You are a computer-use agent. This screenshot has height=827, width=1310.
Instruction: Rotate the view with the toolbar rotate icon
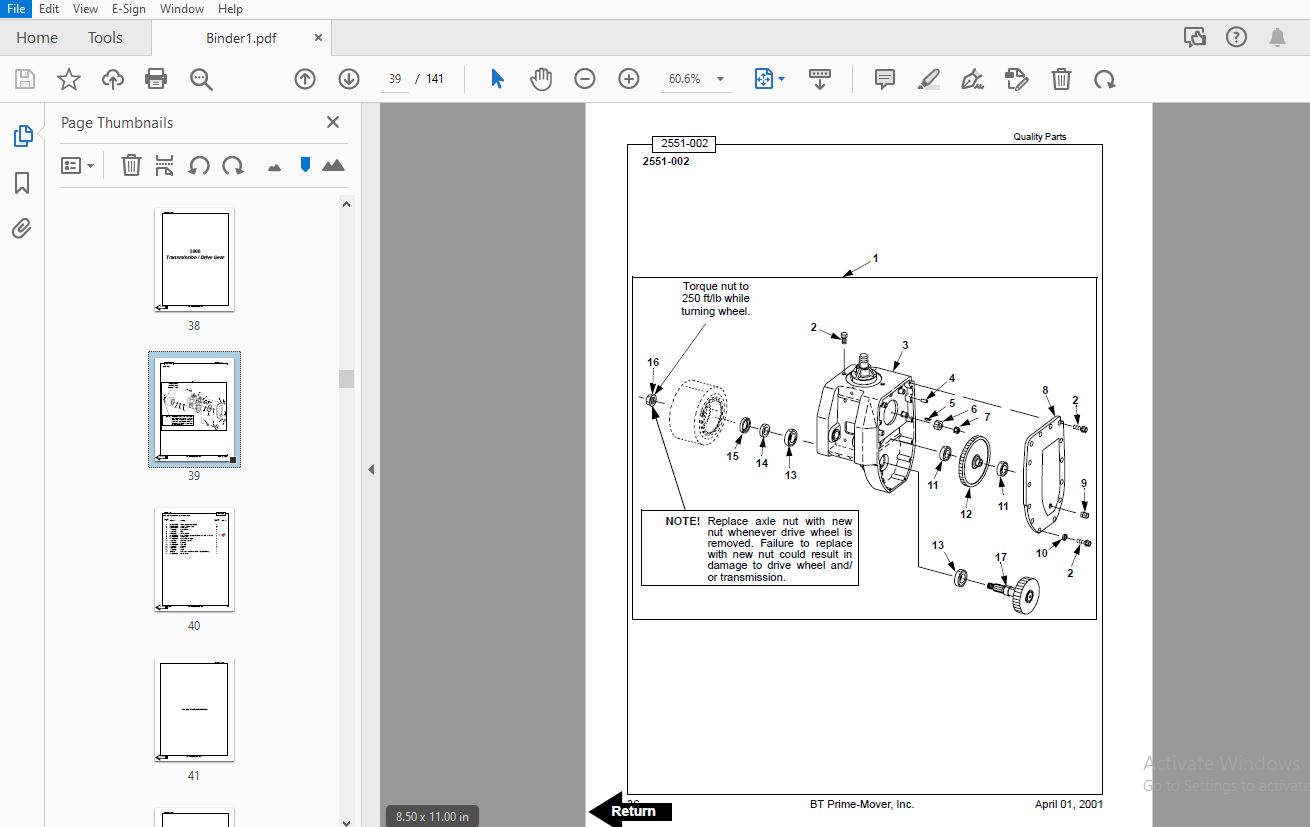click(1105, 79)
